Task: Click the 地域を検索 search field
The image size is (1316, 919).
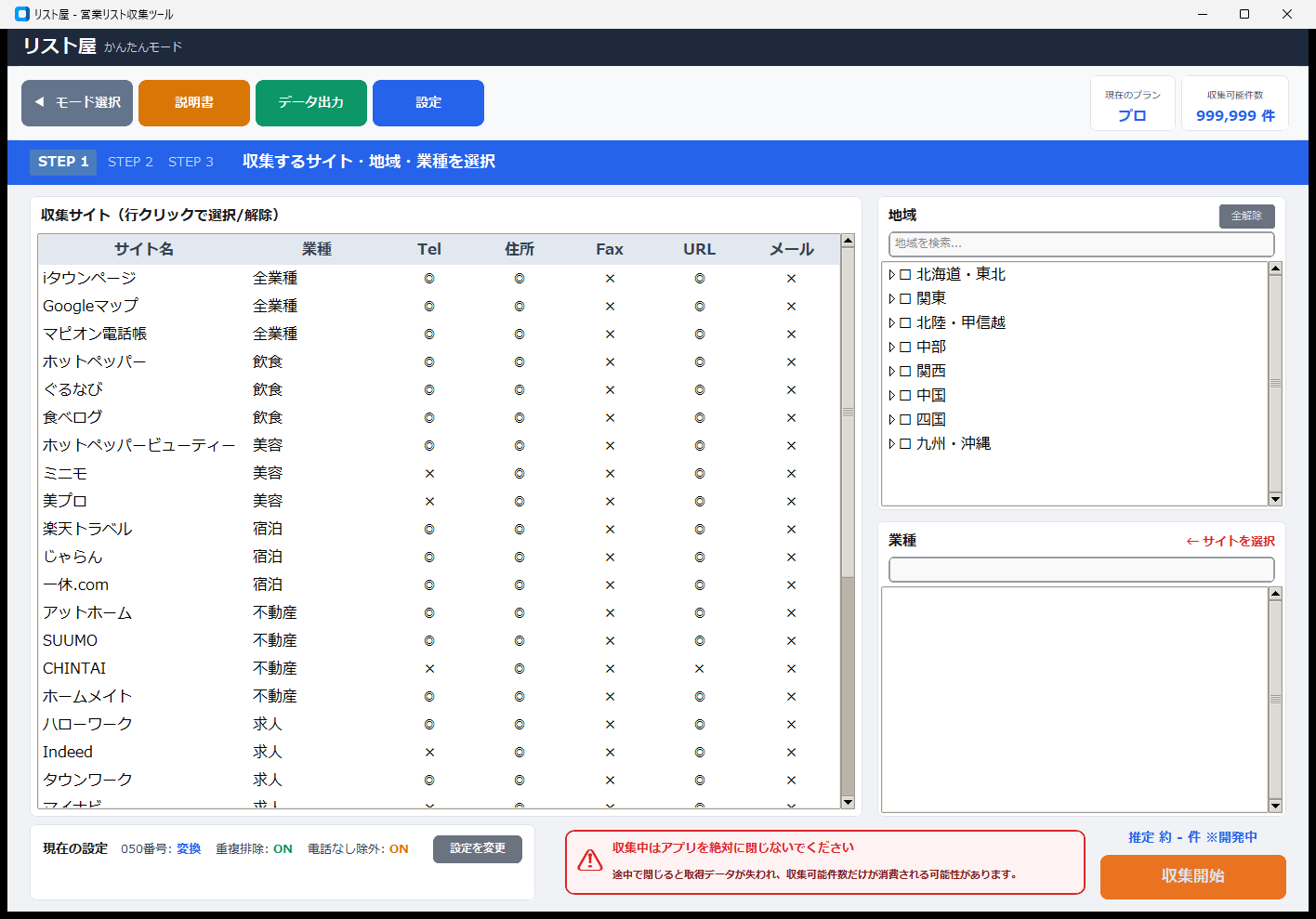Action: click(x=1081, y=243)
